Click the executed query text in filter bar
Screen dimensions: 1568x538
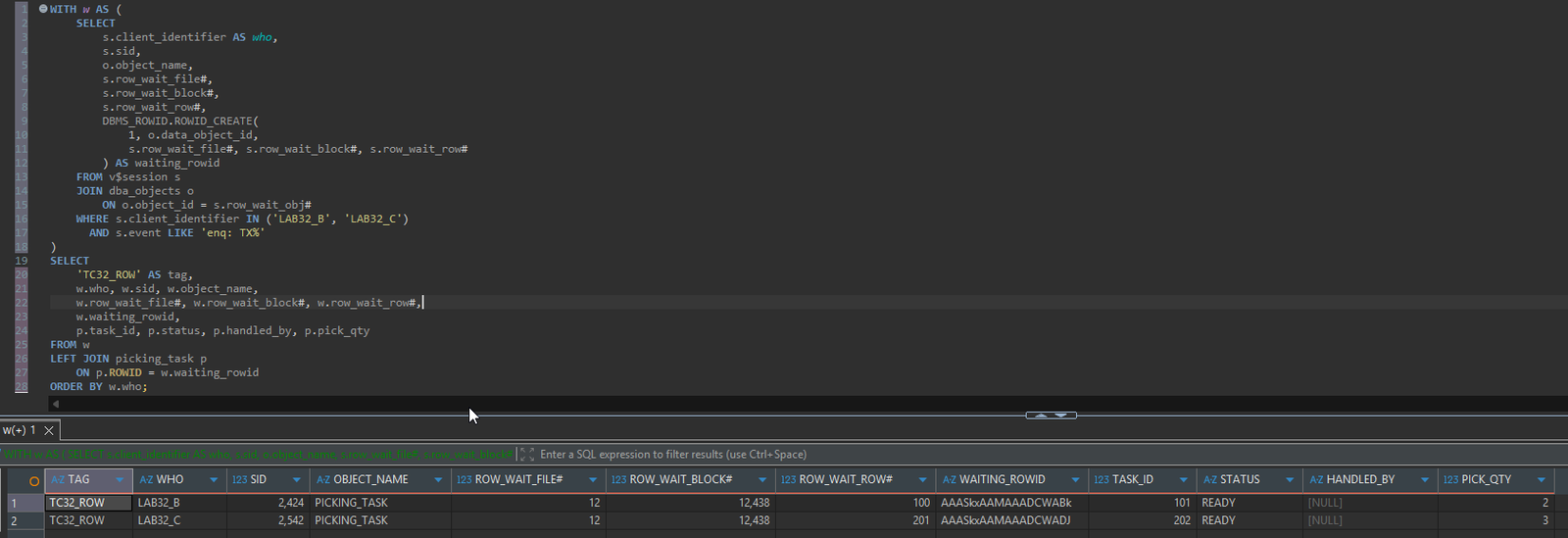(257, 454)
